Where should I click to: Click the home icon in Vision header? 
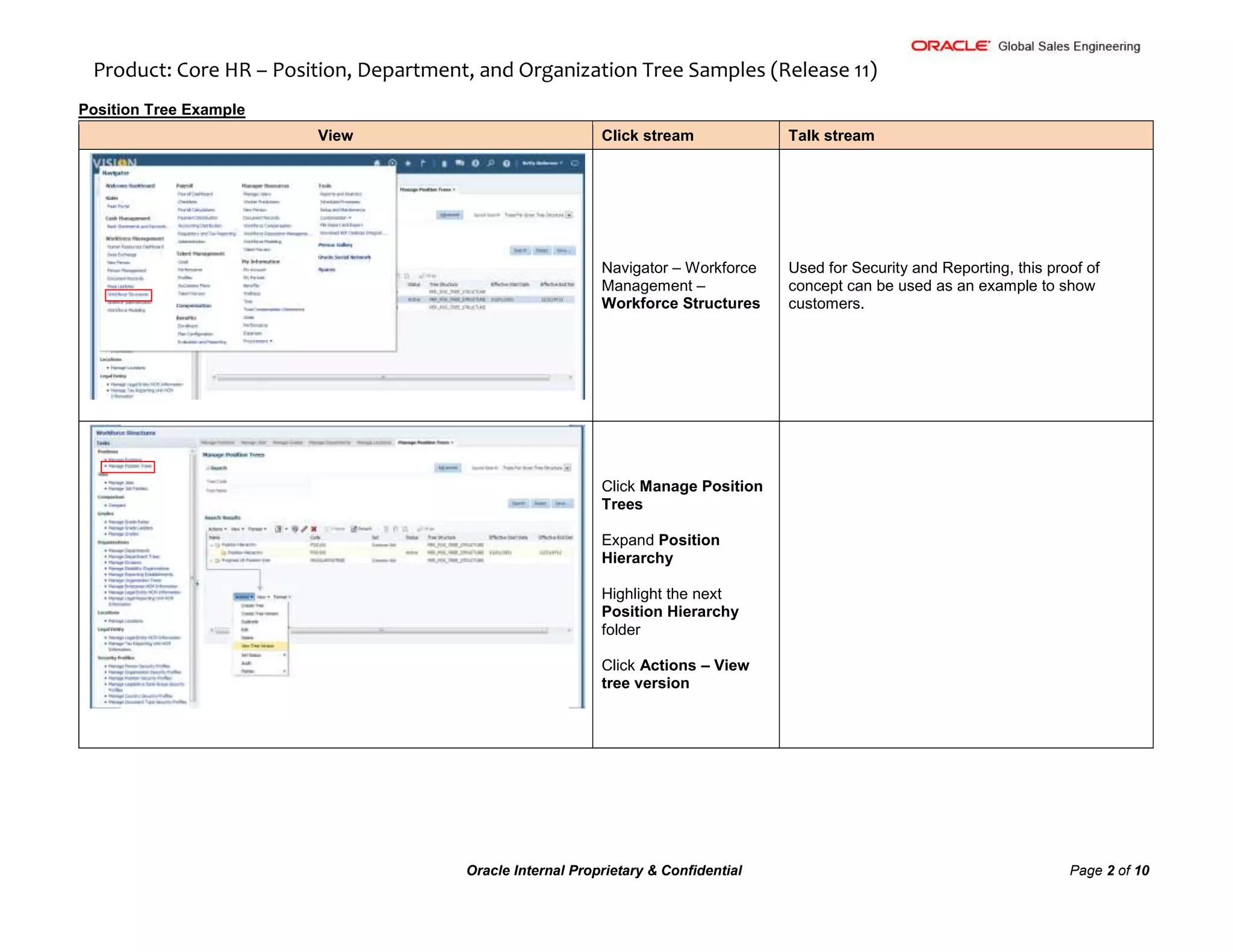click(x=377, y=163)
